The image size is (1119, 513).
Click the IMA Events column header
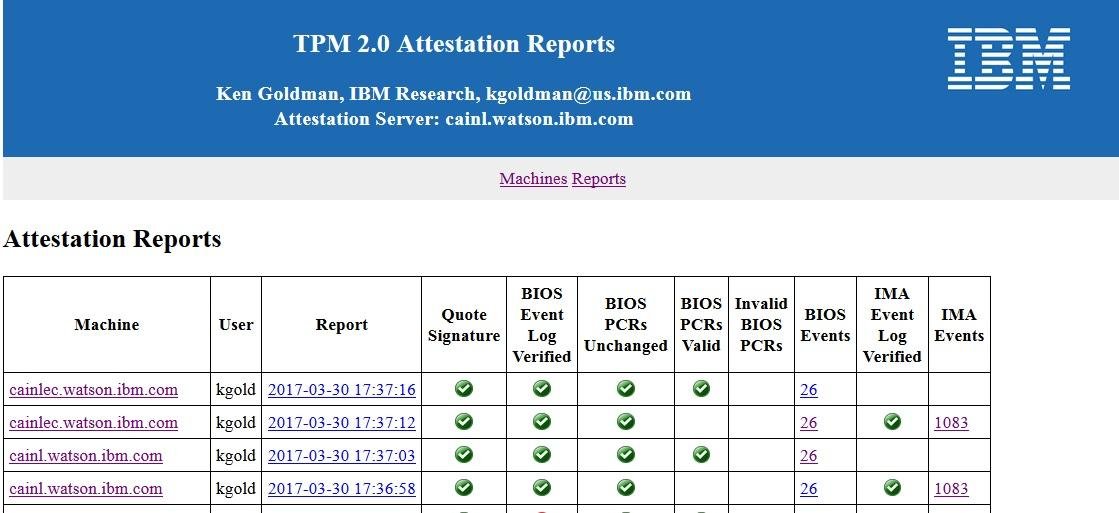point(959,325)
